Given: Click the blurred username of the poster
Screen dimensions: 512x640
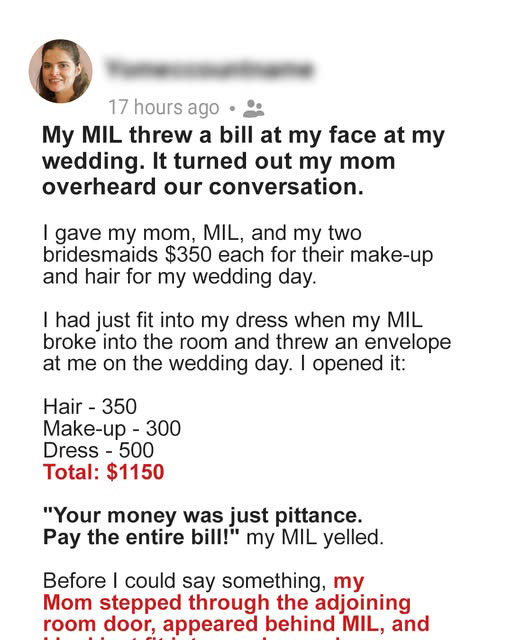Looking at the screenshot, I should (209, 69).
